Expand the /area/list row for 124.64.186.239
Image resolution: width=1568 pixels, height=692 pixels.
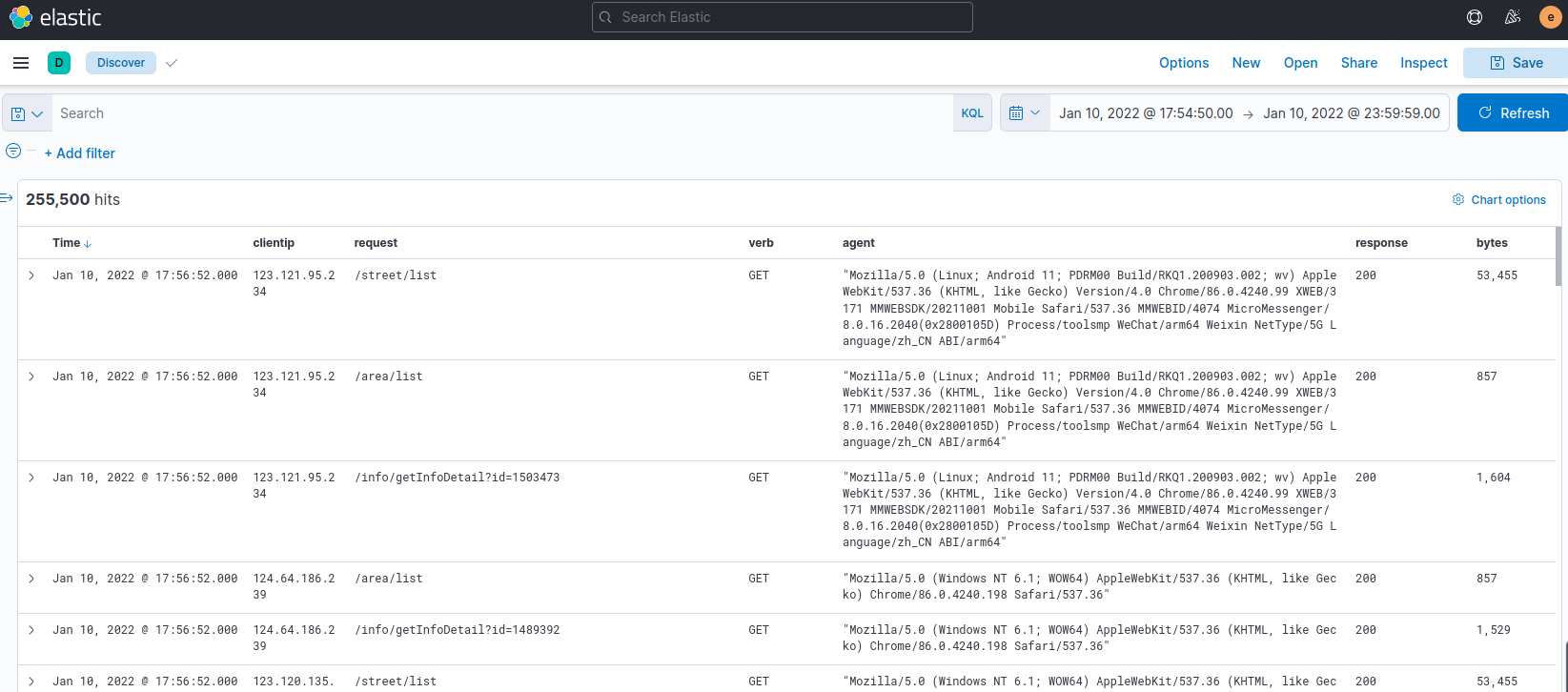click(x=31, y=579)
